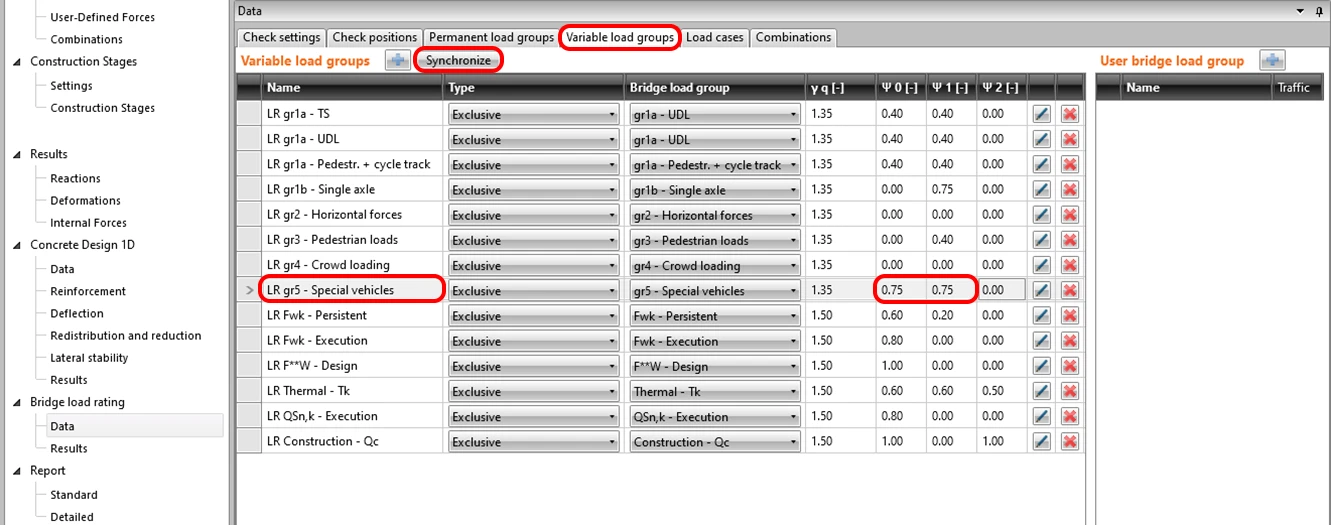Open Bridge load group dropdown for gr5 - Special vehicles
The image size is (1331, 525).
click(715, 290)
